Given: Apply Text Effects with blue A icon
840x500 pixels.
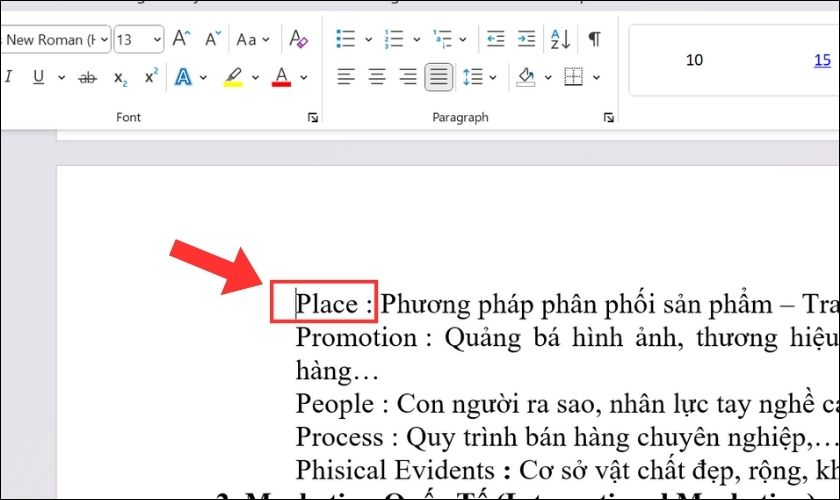Looking at the screenshot, I should coord(183,77).
